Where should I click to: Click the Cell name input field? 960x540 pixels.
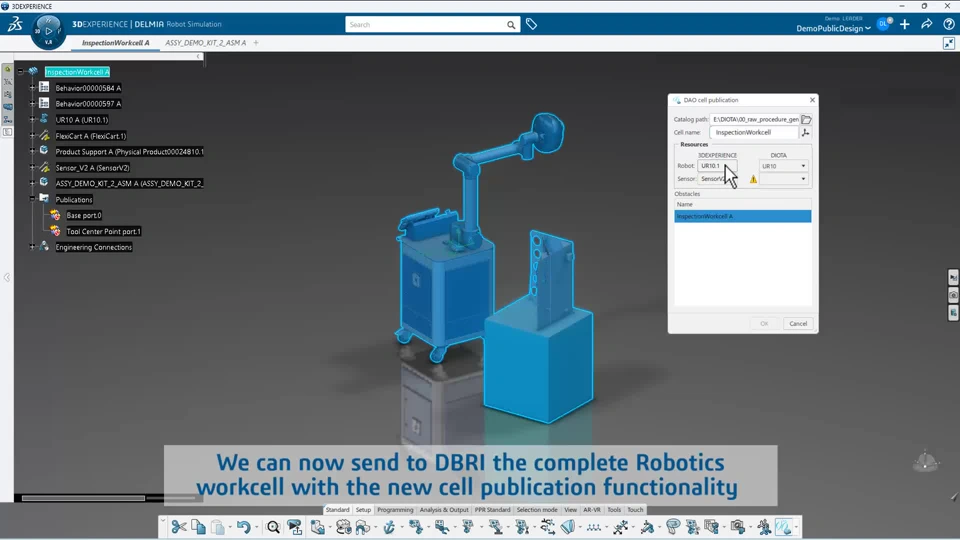tap(754, 132)
